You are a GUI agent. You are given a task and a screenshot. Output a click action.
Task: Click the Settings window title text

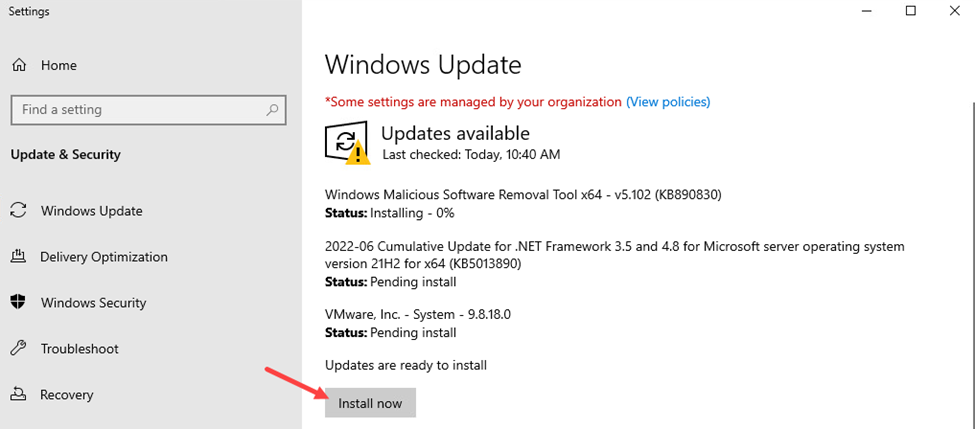(29, 11)
